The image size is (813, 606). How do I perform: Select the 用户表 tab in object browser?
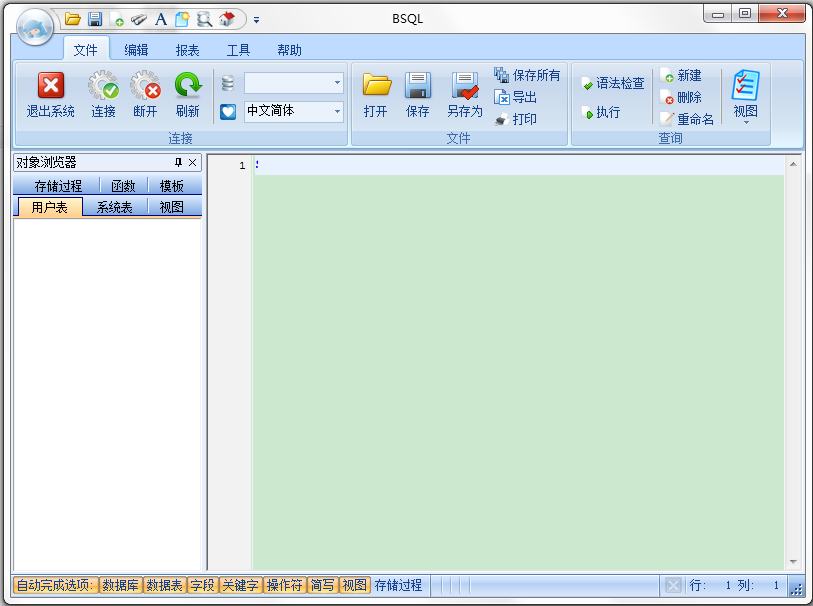pos(50,207)
